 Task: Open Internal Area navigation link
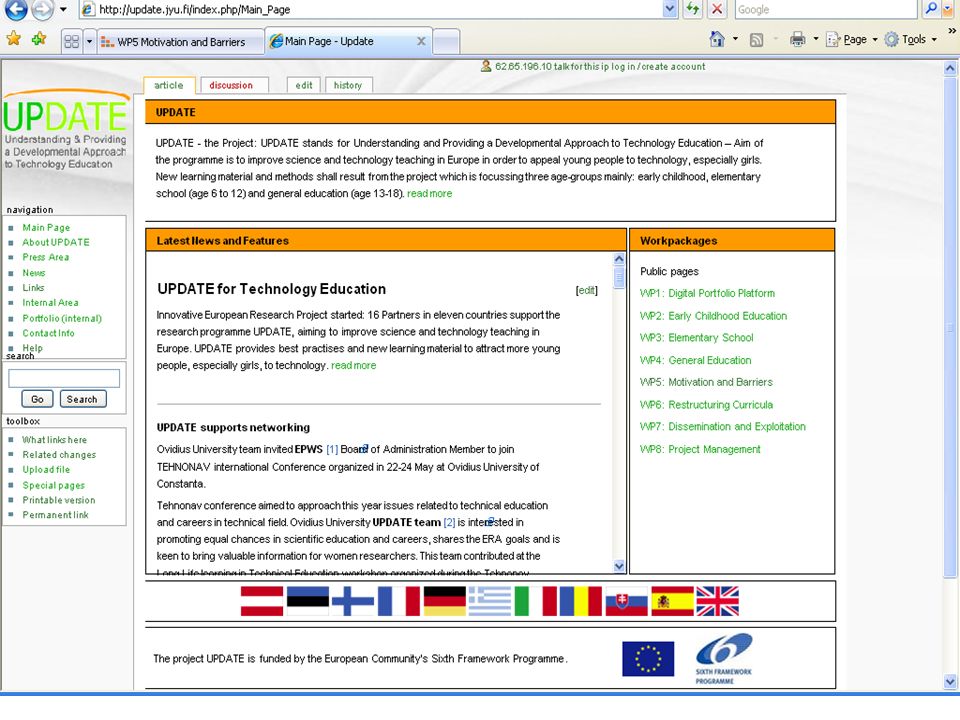click(x=50, y=302)
